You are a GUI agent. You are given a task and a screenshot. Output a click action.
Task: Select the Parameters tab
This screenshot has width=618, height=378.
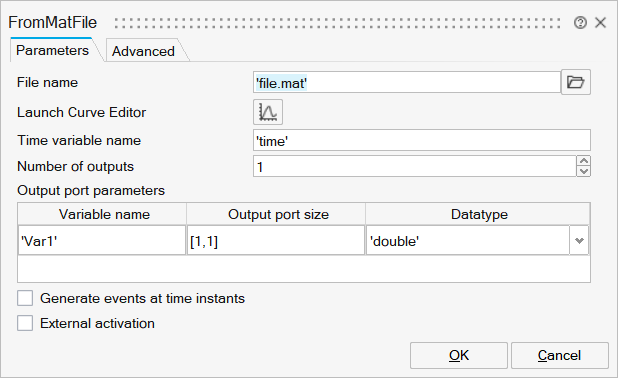53,50
